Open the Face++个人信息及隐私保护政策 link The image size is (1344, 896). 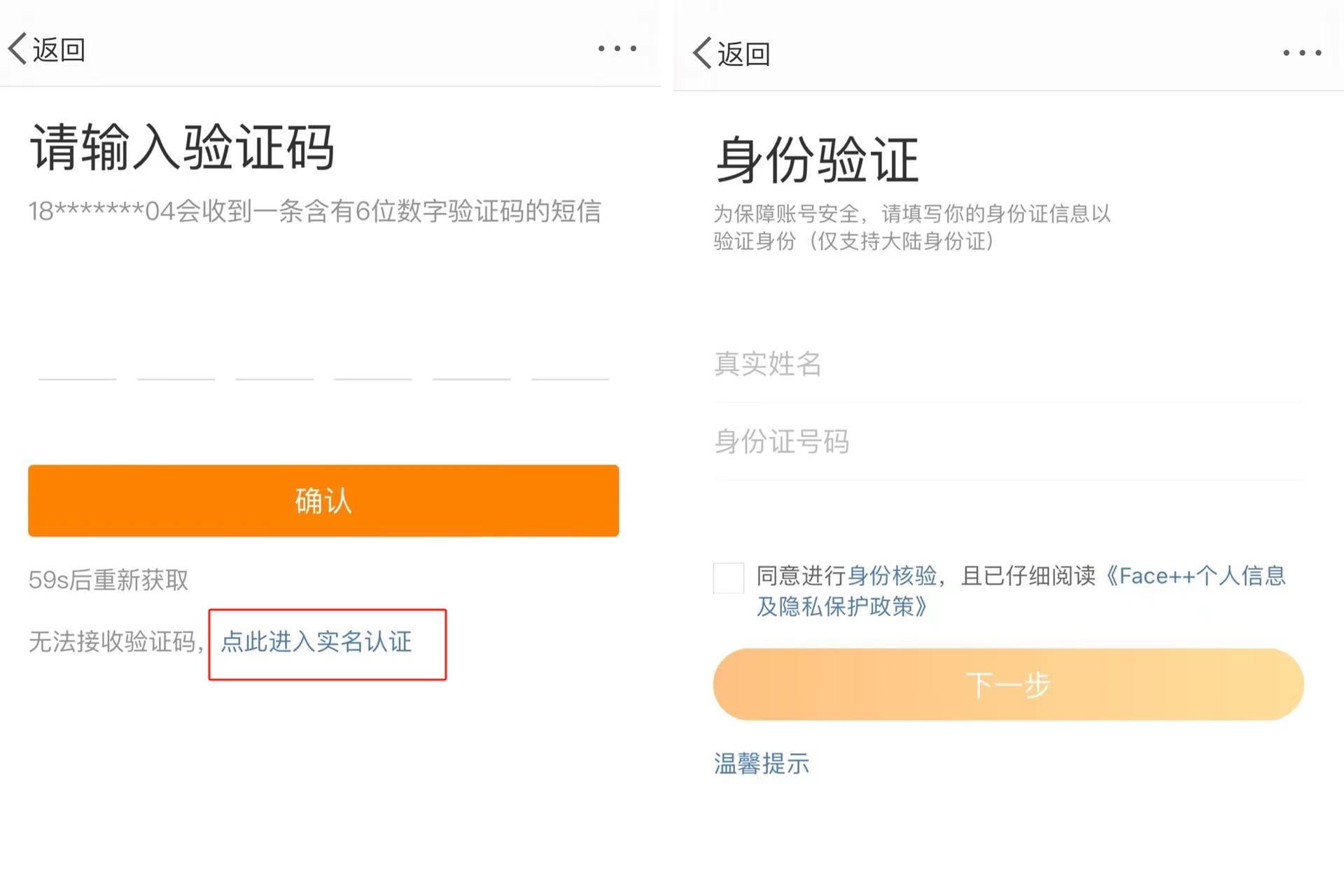click(x=1021, y=591)
